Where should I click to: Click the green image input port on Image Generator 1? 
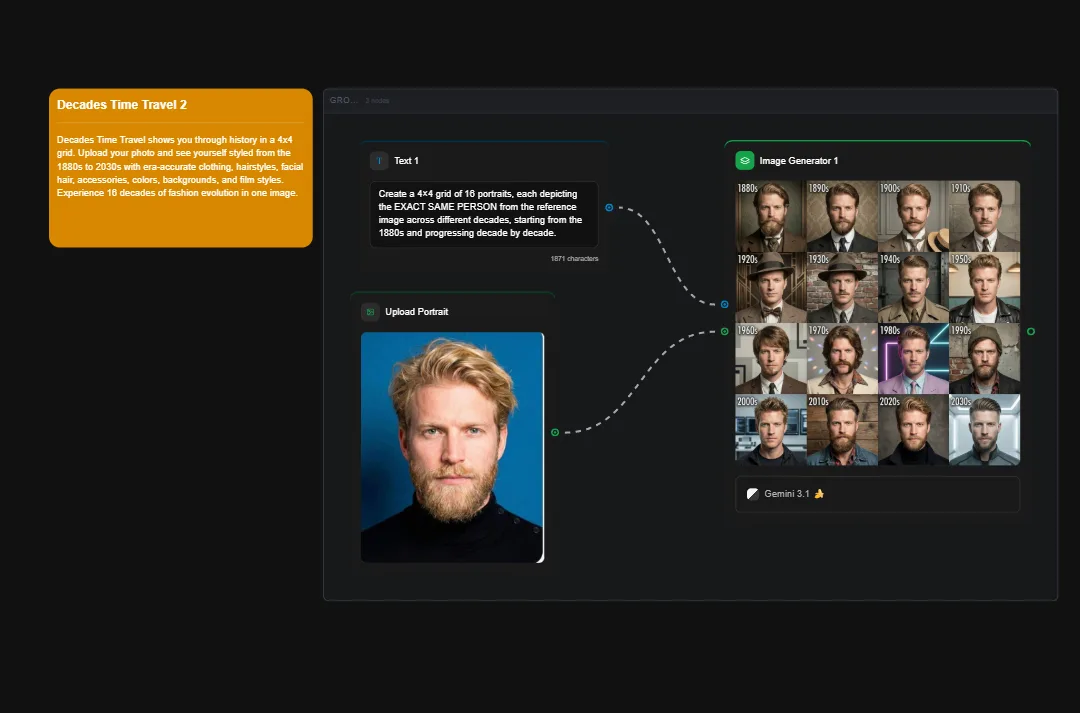(724, 331)
